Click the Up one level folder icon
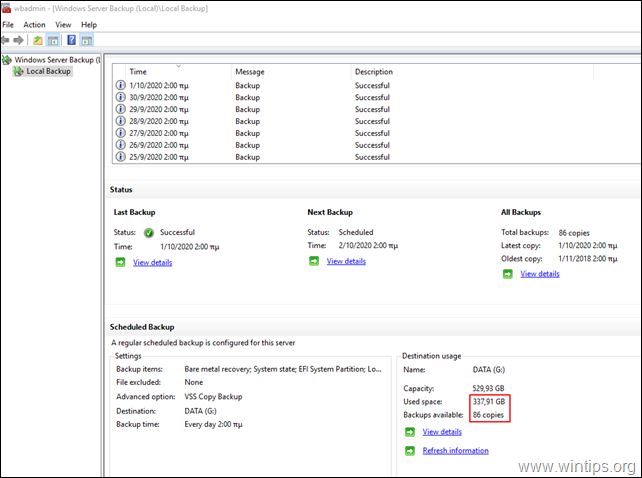The image size is (642, 478). 38,40
